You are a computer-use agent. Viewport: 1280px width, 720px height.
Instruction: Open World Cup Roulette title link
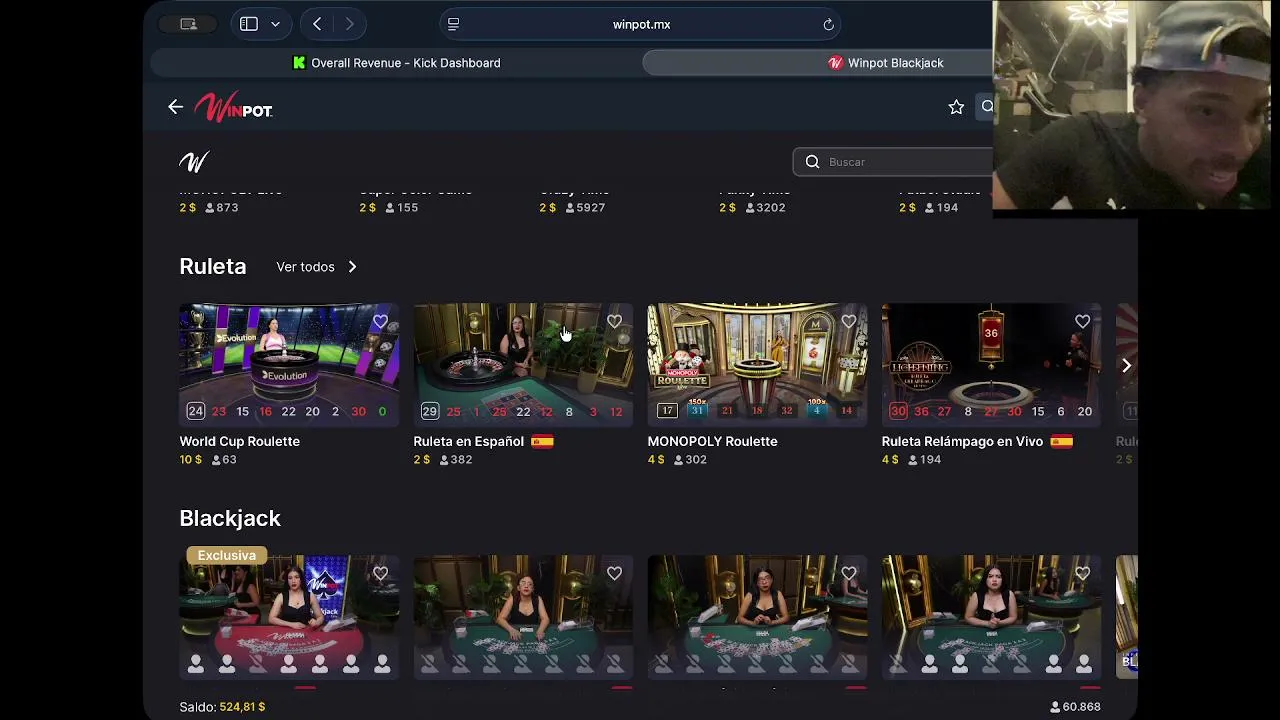click(239, 441)
